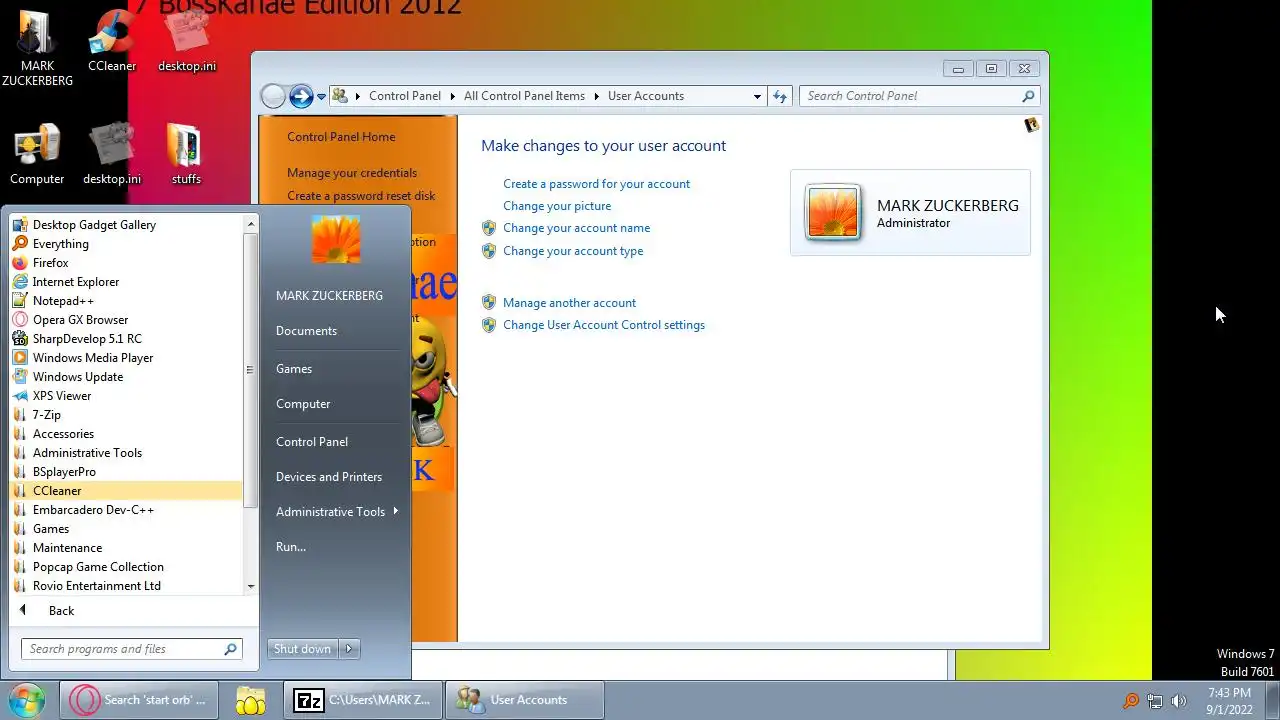The height and width of the screenshot is (720, 1280).
Task: Click the Start menu user picture
Action: pos(336,239)
